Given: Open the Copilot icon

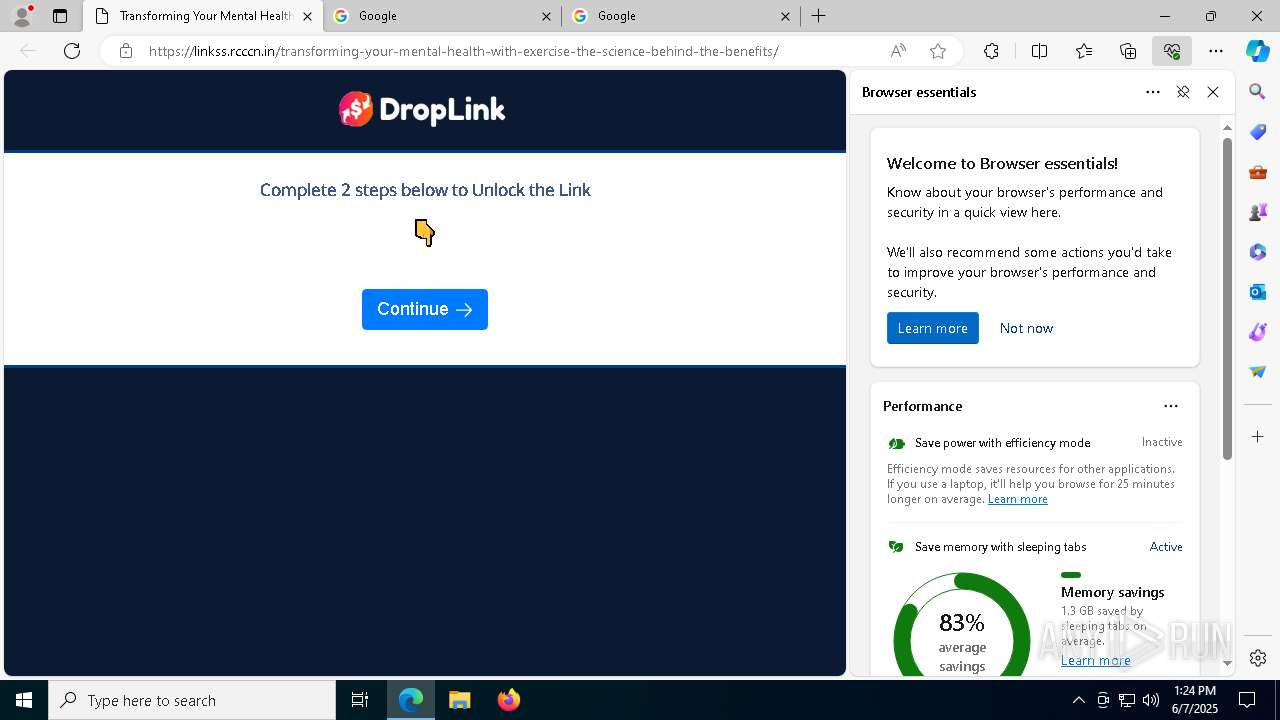Looking at the screenshot, I should click(x=1258, y=51).
